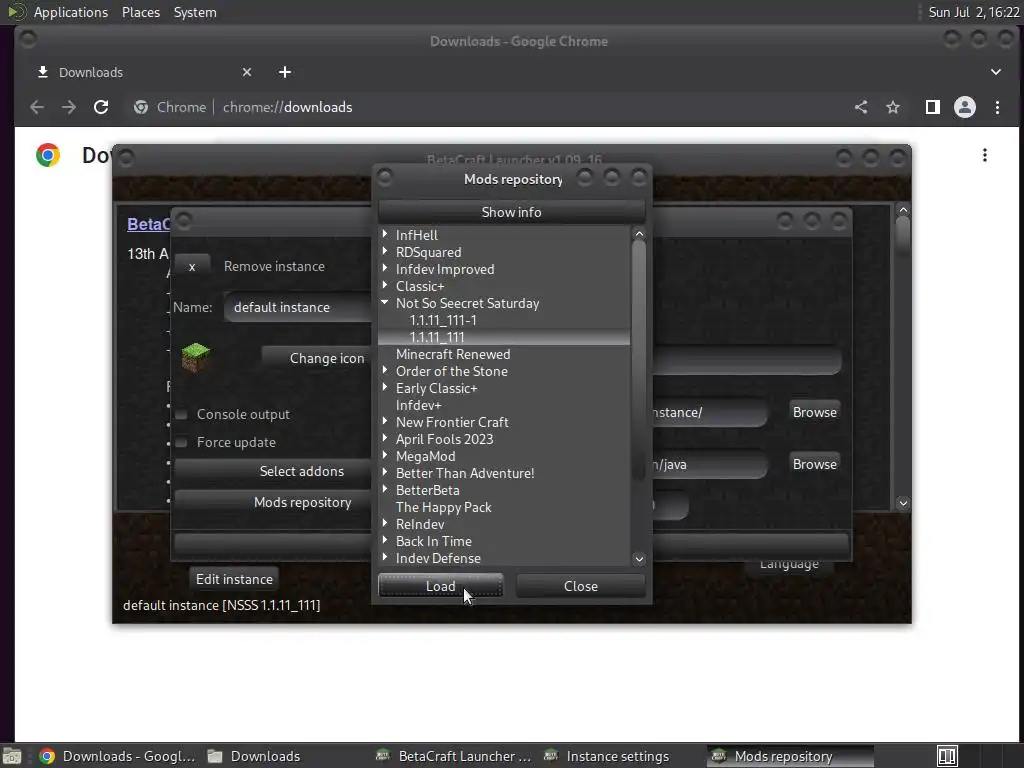This screenshot has width=1024, height=768.
Task: Click the share icon in Chrome address bar
Action: pyautogui.click(x=861, y=107)
